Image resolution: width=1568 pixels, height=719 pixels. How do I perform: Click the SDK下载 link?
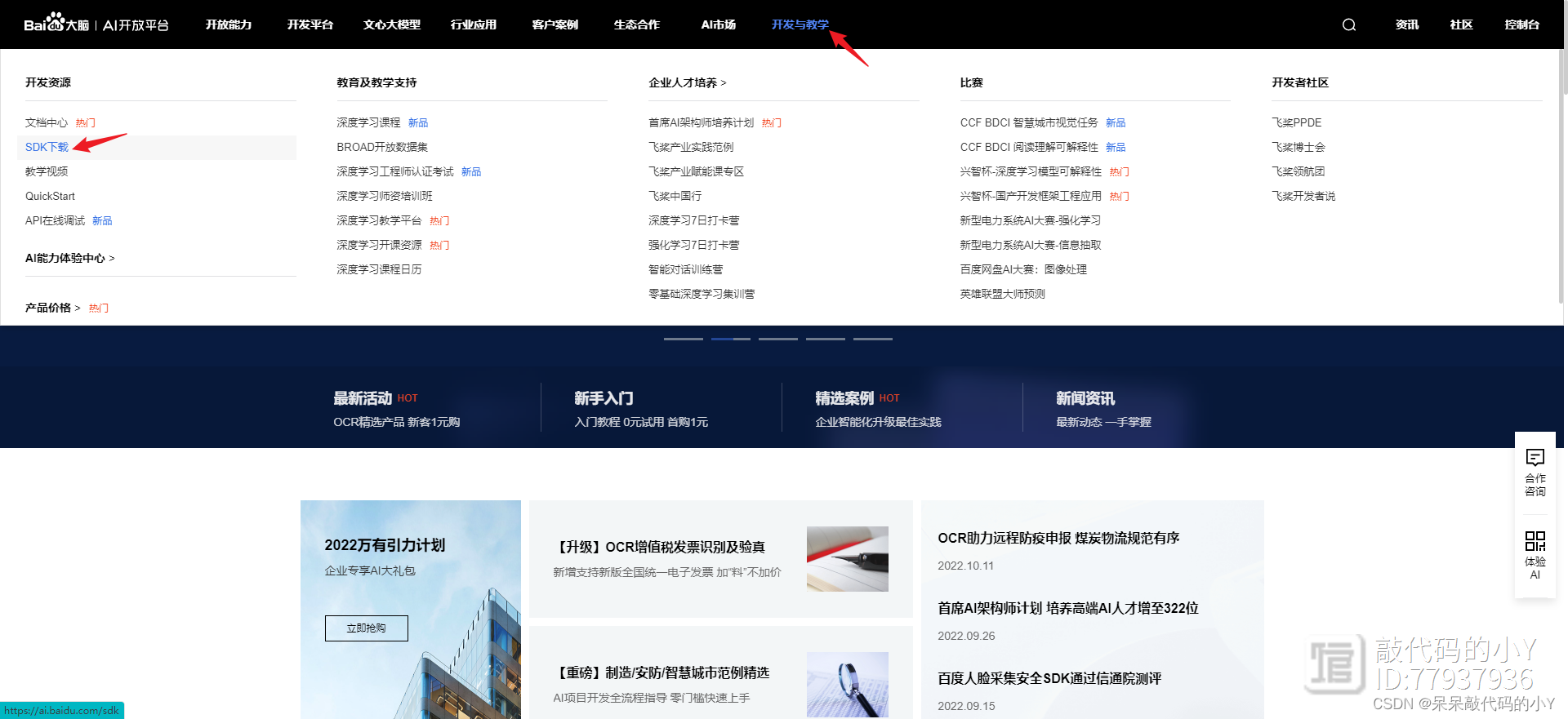point(47,147)
